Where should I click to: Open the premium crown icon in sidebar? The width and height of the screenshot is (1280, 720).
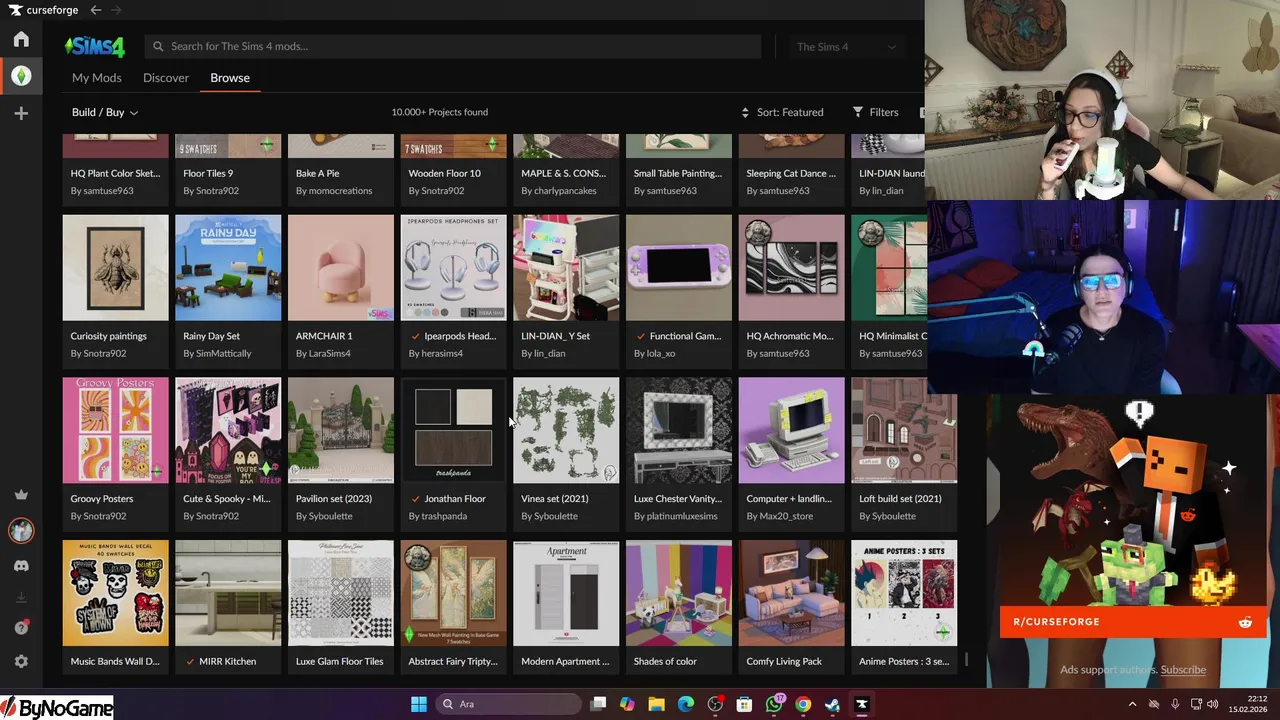tap(21, 494)
